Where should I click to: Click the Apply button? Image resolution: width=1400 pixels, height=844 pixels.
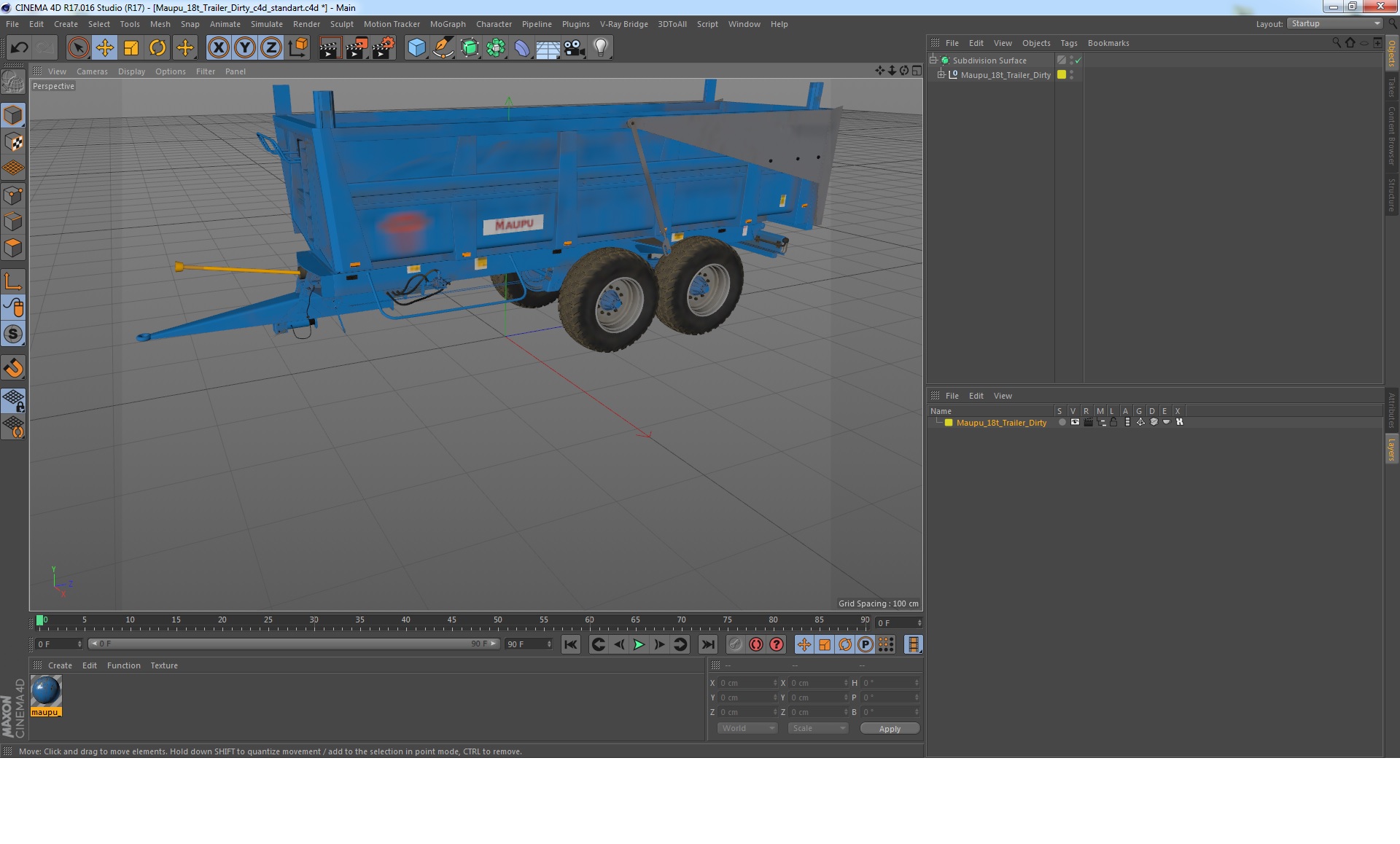[889, 728]
